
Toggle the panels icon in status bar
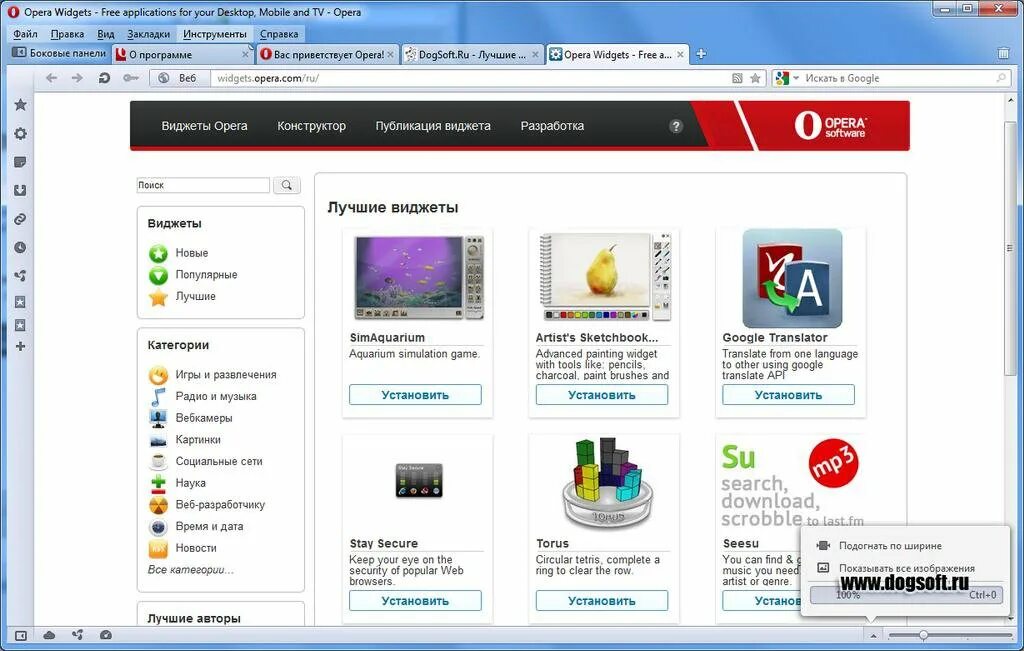pyautogui.click(x=20, y=635)
